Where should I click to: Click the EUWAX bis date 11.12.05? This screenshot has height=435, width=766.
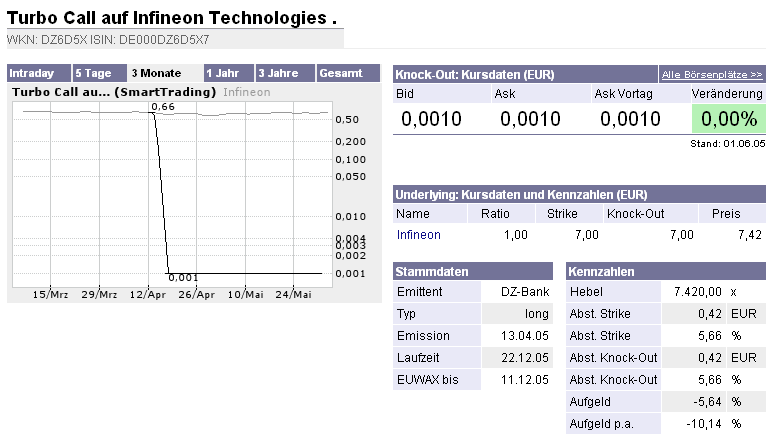[x=525, y=380]
